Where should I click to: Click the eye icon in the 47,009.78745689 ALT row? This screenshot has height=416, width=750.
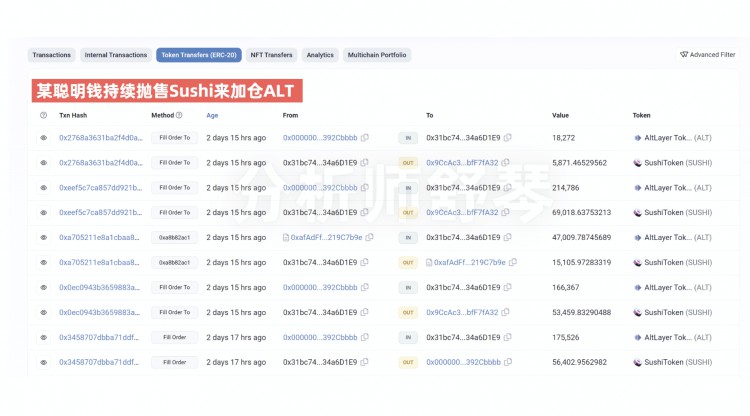pyautogui.click(x=44, y=237)
